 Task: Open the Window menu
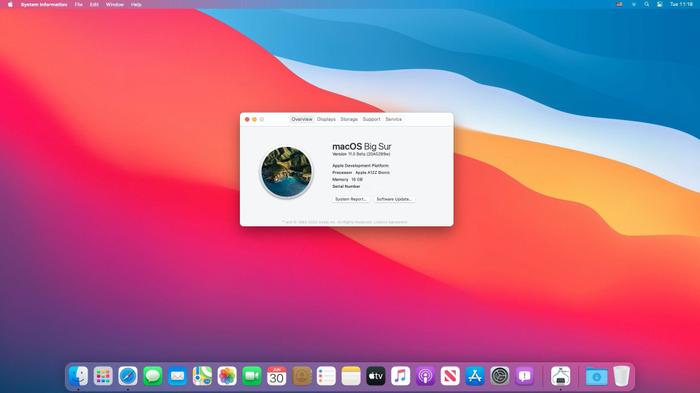point(115,4)
